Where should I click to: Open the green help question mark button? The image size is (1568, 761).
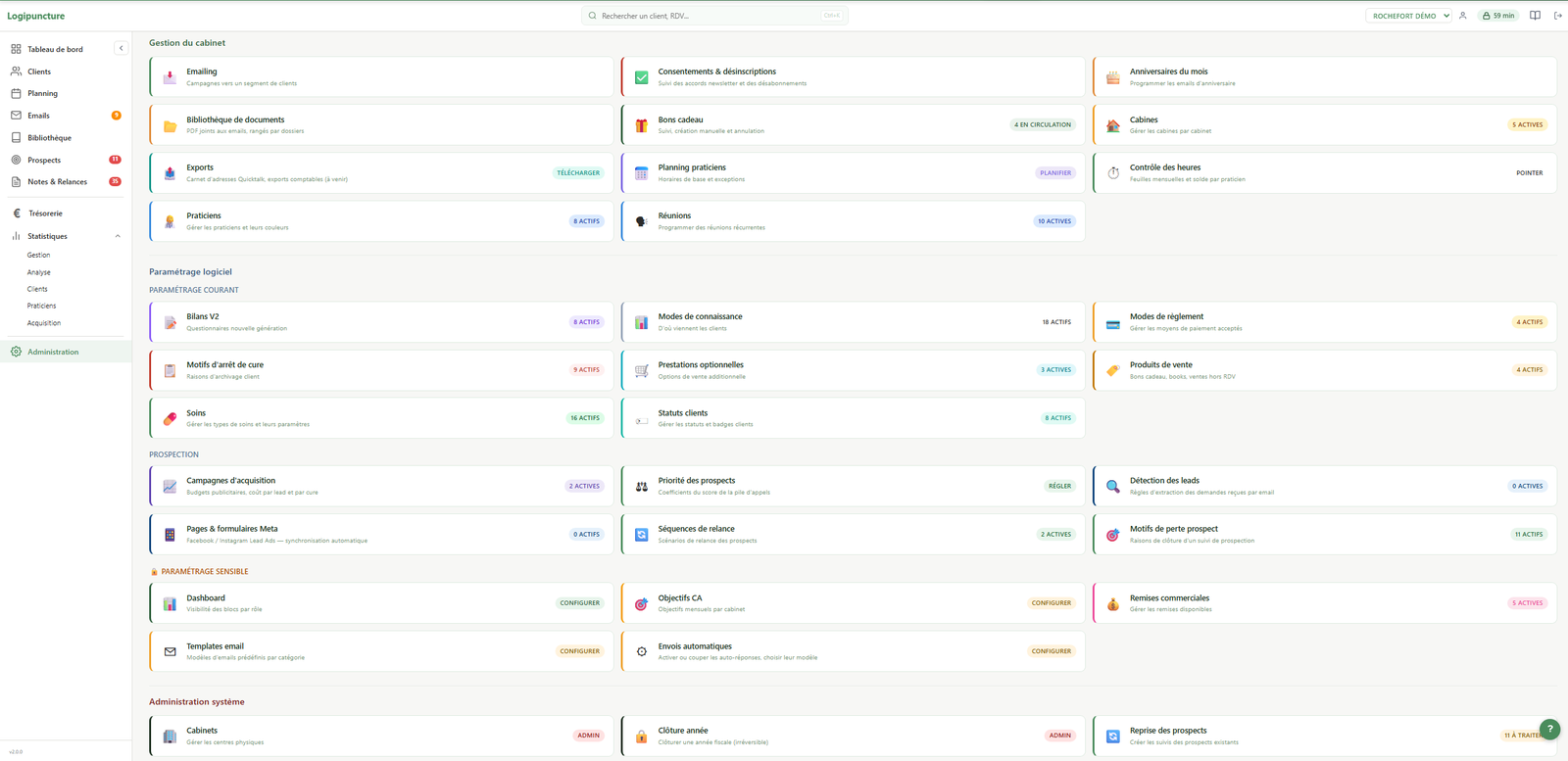point(1549,729)
